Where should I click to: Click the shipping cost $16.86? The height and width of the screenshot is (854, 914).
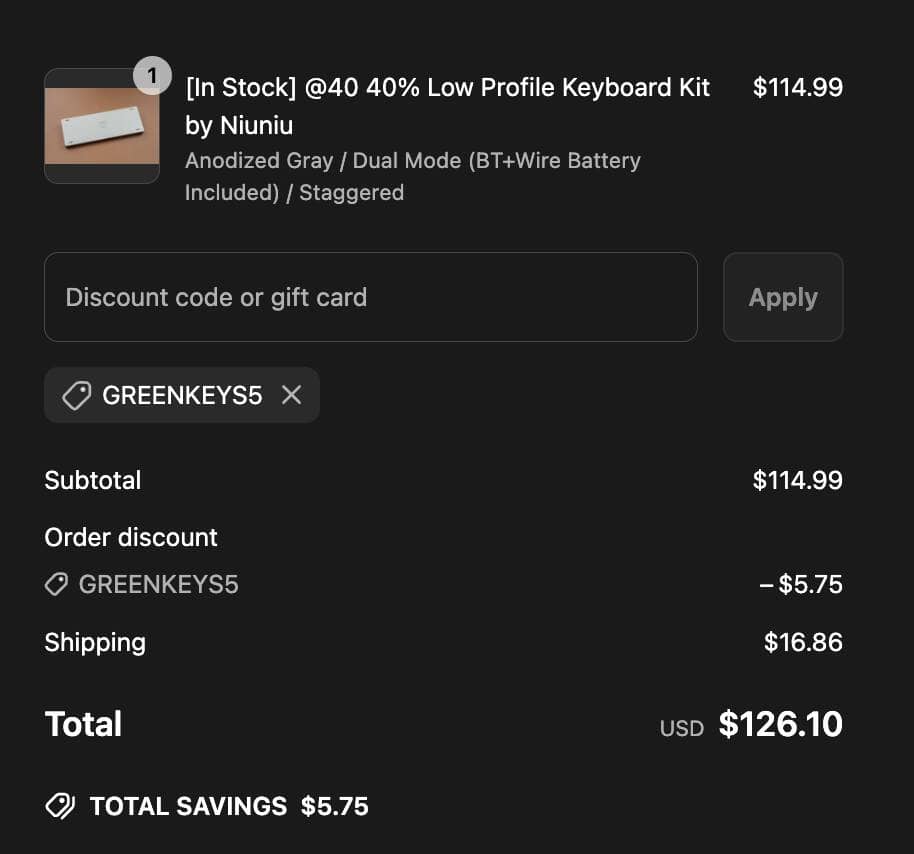click(803, 642)
